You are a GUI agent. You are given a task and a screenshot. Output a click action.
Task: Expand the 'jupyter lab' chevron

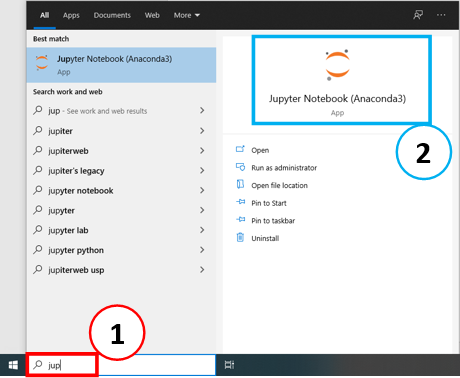coord(202,230)
